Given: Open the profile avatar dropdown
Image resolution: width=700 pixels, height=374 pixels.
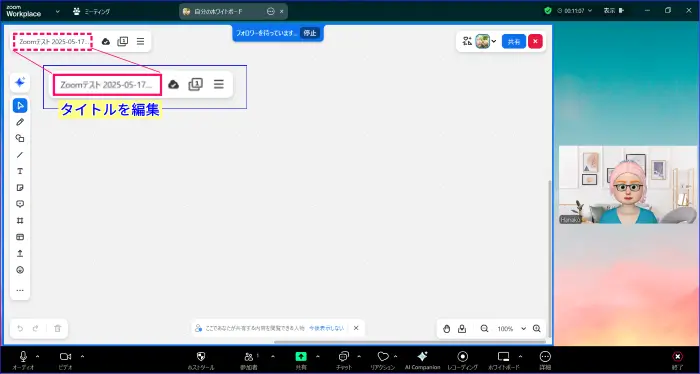Looking at the screenshot, I should 486,42.
